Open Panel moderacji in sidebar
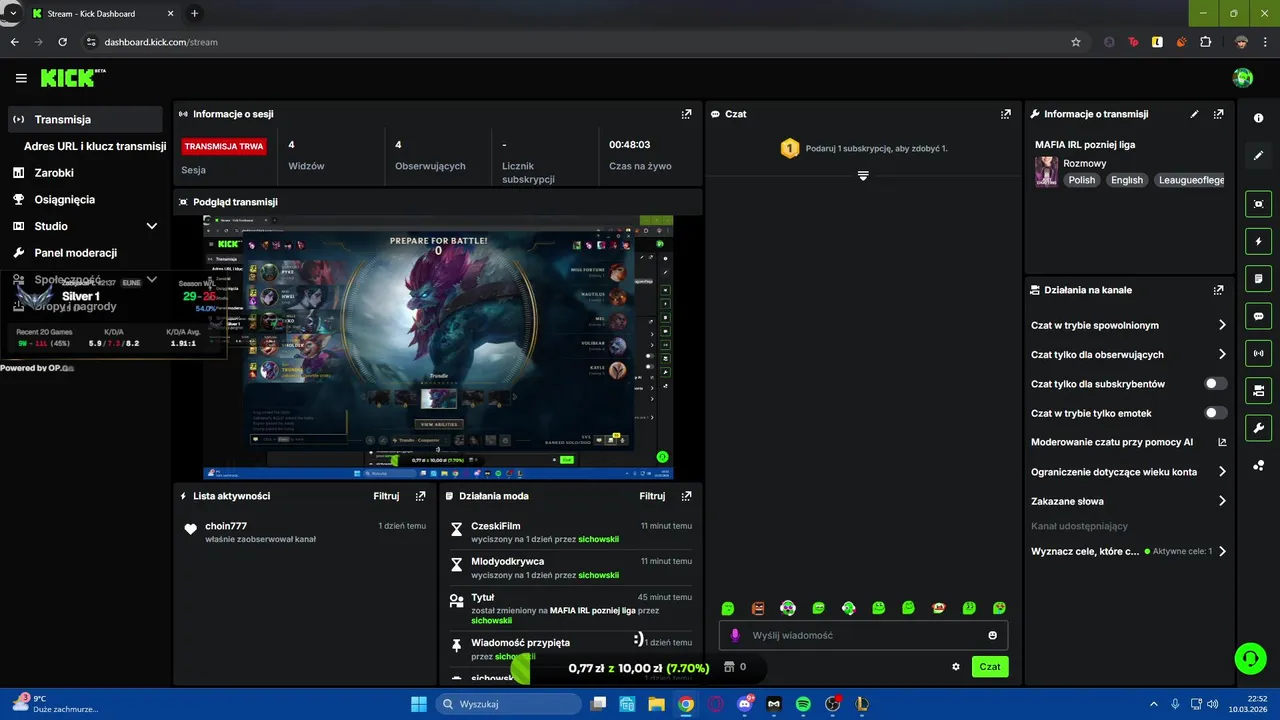Screen dimensions: 1280x720 click(84, 253)
